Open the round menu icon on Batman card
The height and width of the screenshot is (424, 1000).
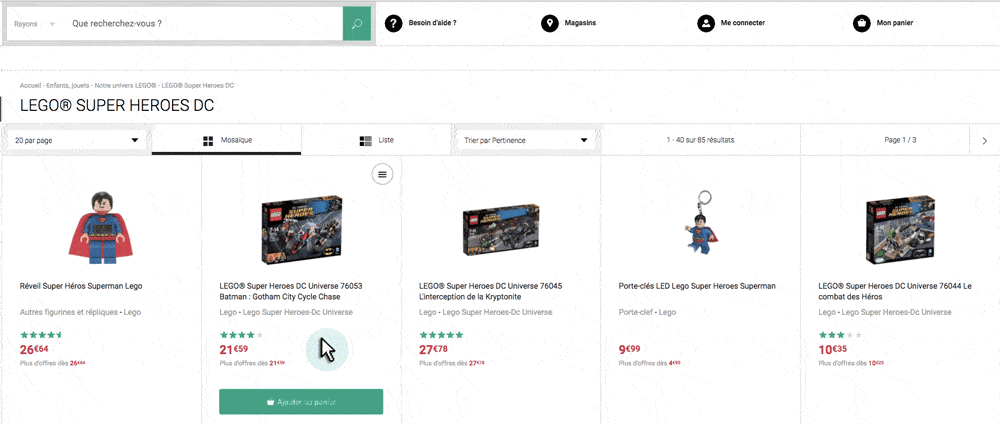382,173
